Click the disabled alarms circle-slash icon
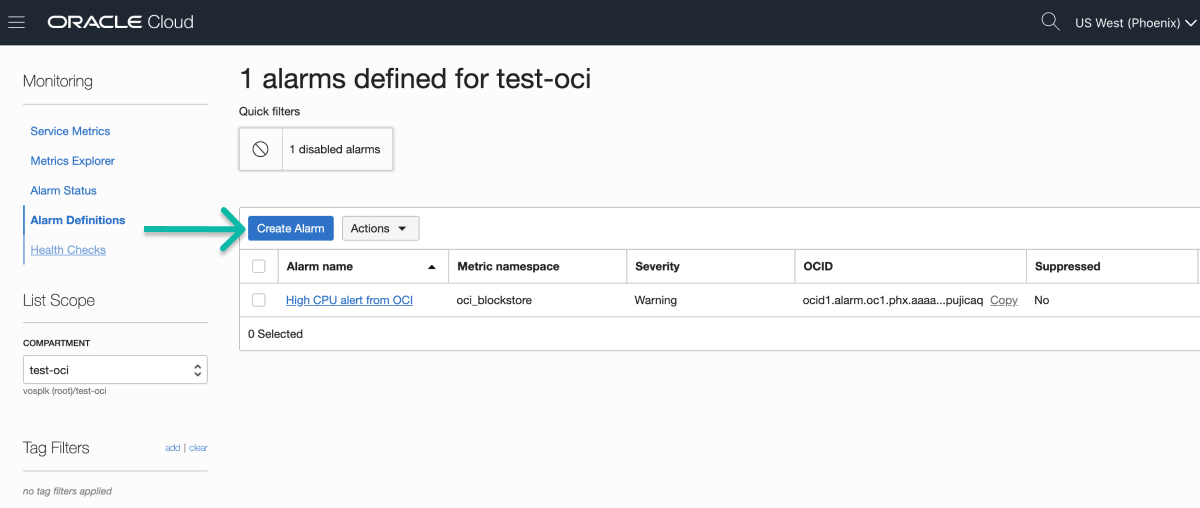The width and height of the screenshot is (1200, 508). 260,149
